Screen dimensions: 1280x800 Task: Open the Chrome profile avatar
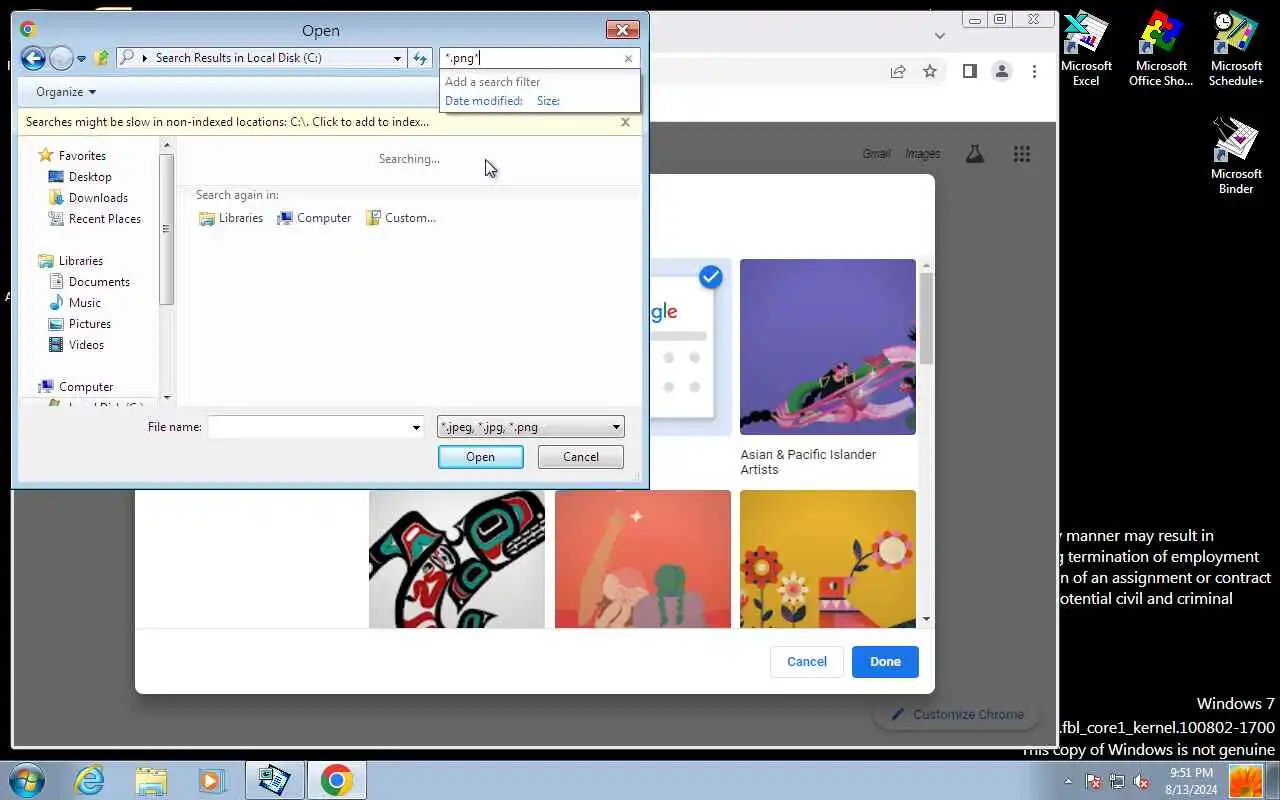[1001, 71]
